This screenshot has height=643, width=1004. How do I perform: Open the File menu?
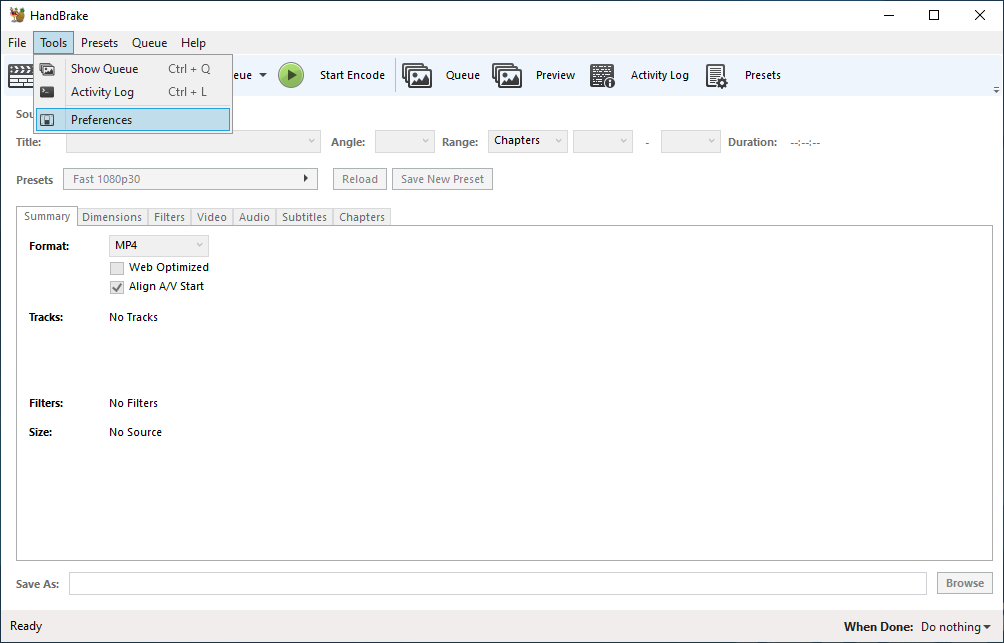17,43
